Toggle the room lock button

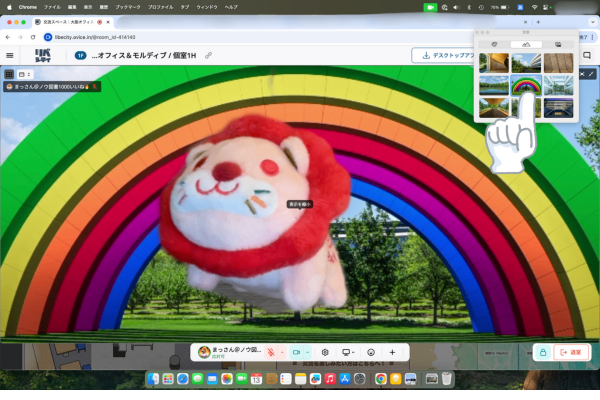543,353
